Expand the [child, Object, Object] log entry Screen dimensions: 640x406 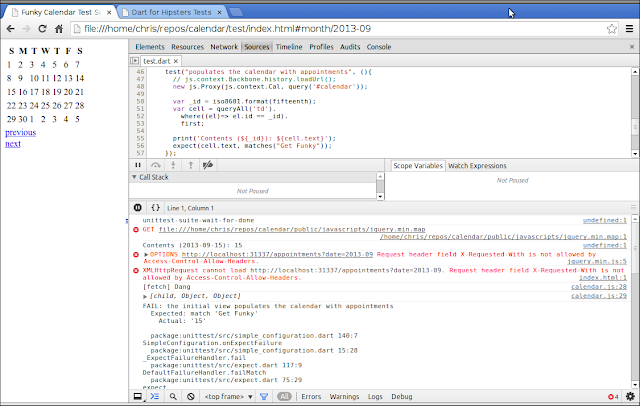point(145,296)
